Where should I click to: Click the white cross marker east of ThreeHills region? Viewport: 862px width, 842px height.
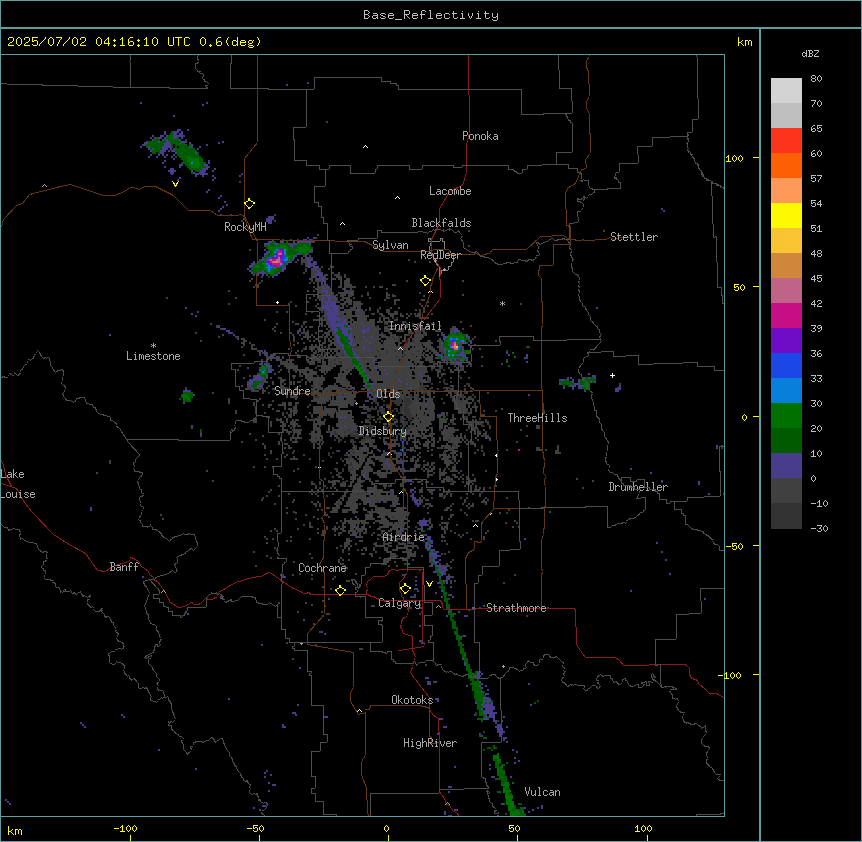pyautogui.click(x=612, y=375)
